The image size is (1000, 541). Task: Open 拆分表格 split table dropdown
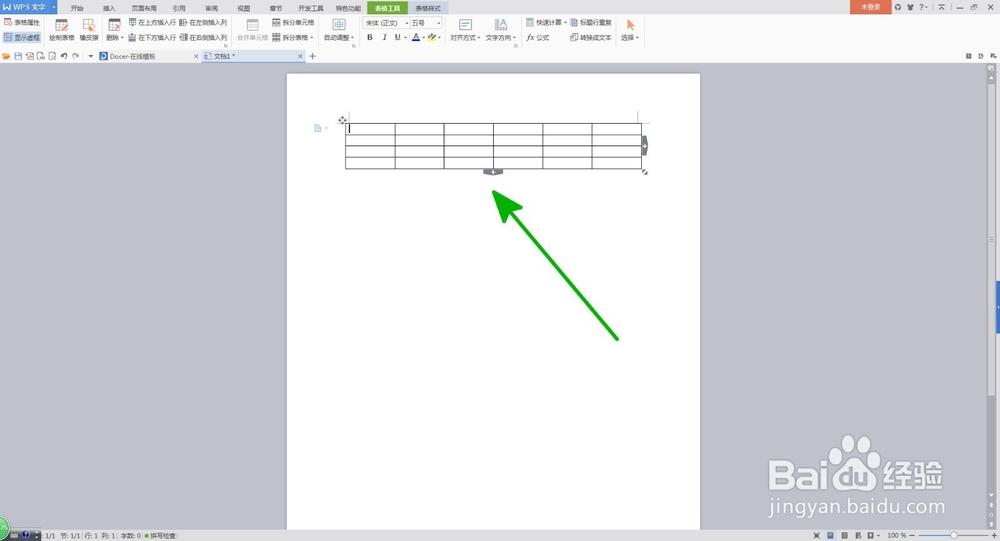(293, 38)
